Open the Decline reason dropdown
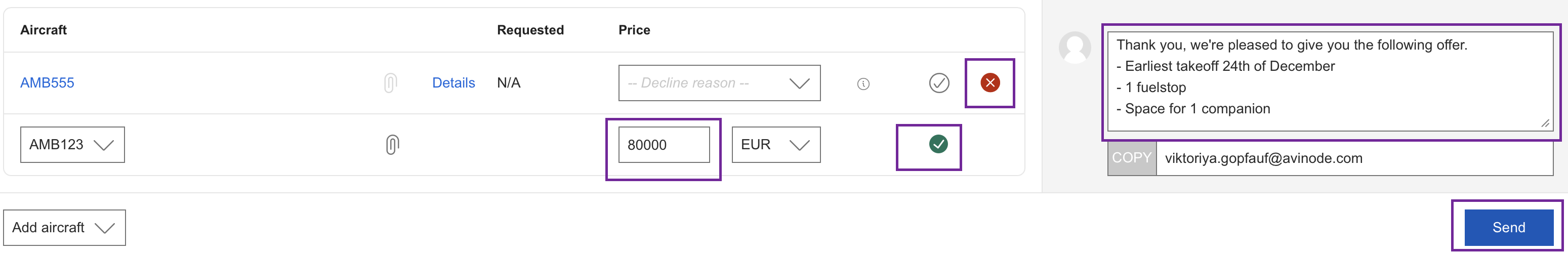Image resolution: width=1568 pixels, height=254 pixels. [719, 83]
